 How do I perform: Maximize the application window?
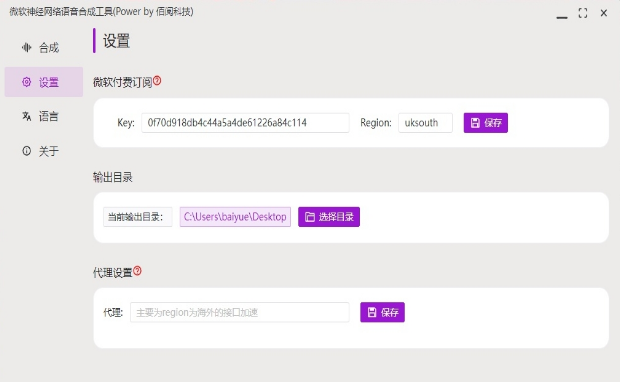[x=583, y=13]
